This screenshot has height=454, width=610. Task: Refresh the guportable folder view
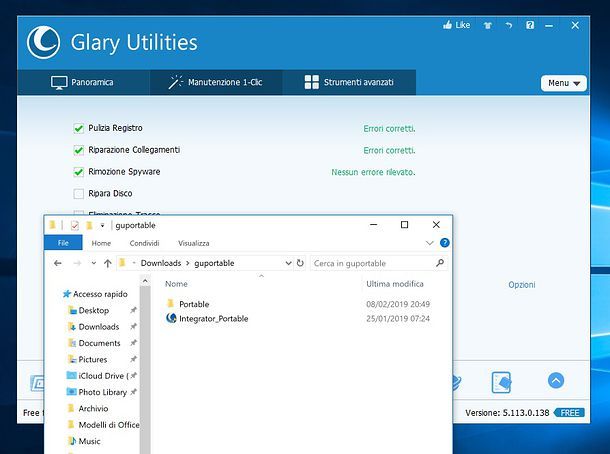tap(300, 263)
